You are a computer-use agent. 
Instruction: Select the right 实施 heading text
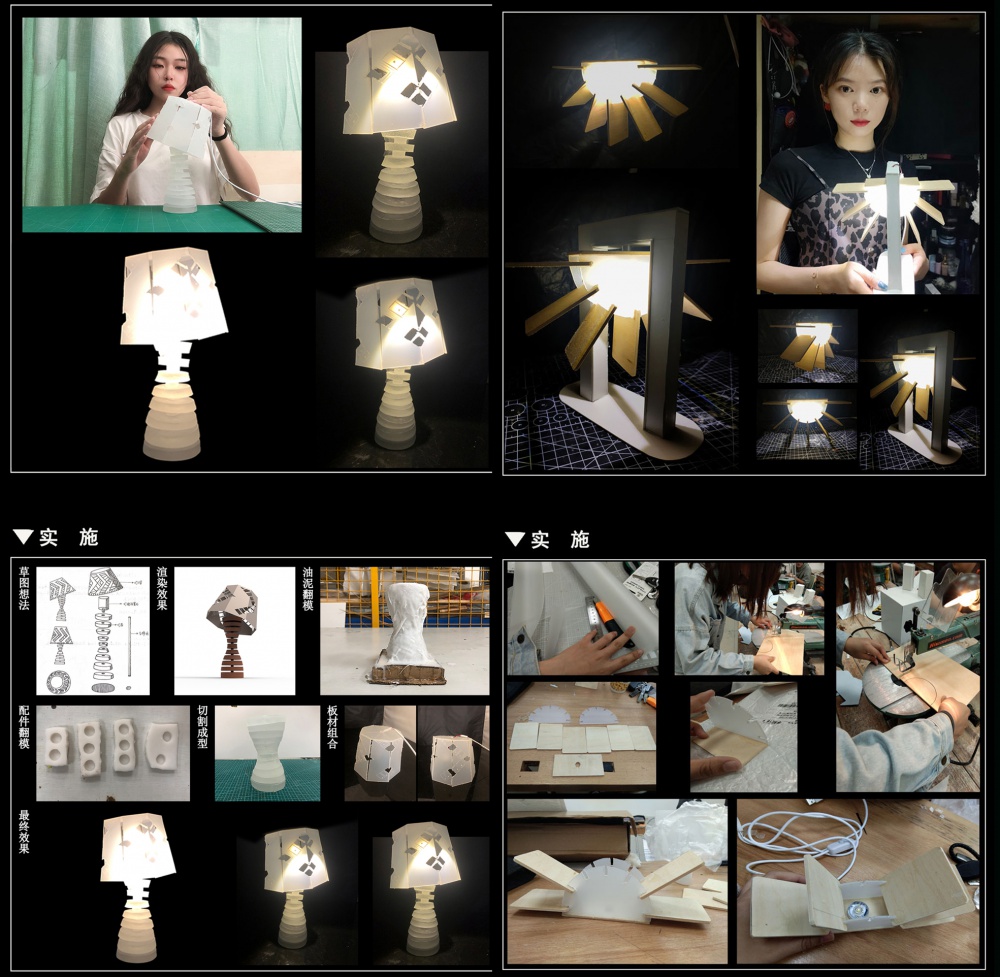[560, 540]
